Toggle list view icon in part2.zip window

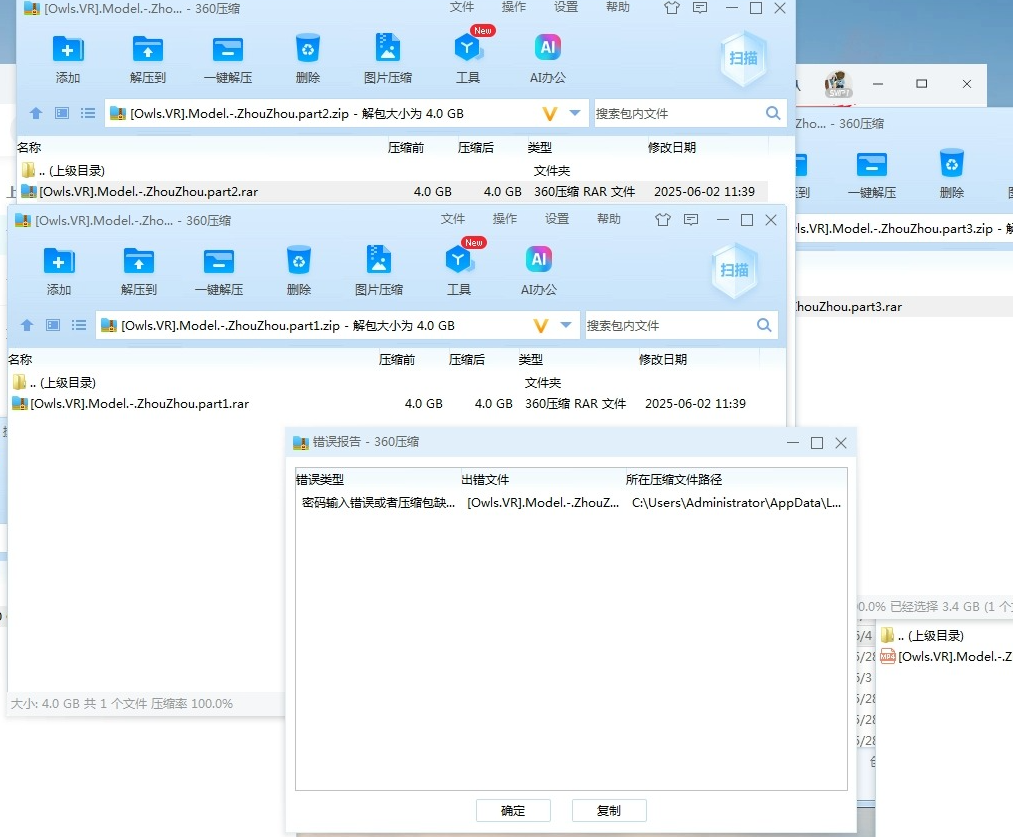[x=88, y=114]
